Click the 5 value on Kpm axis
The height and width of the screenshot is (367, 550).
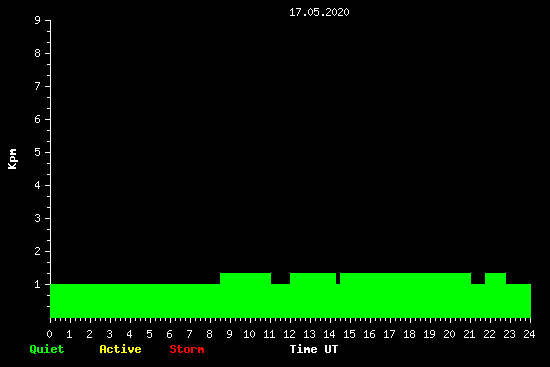pyautogui.click(x=37, y=152)
